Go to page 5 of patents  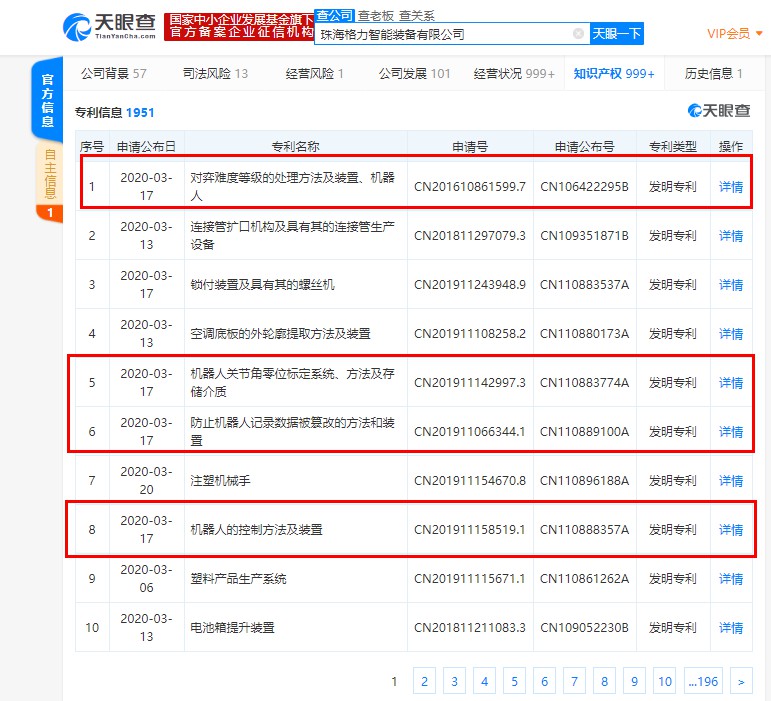click(514, 681)
